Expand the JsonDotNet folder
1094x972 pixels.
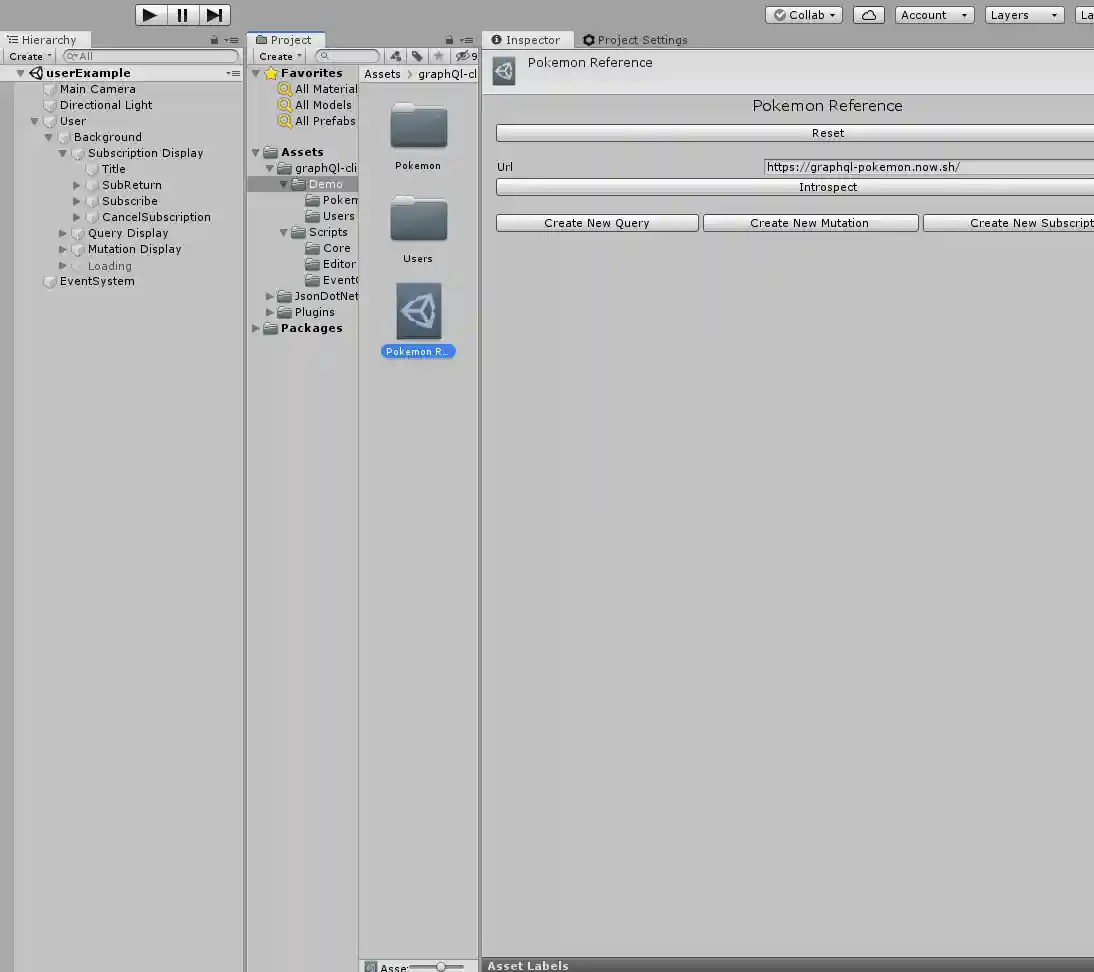270,296
